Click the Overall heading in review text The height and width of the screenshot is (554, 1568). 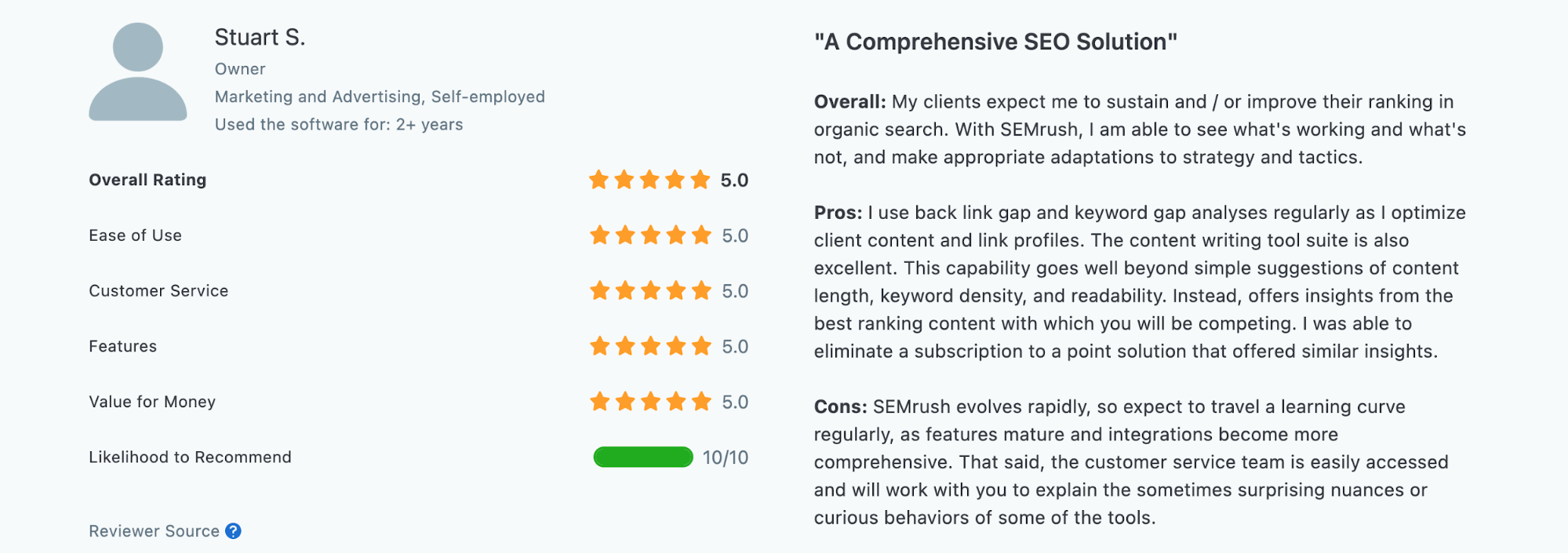[x=849, y=102]
